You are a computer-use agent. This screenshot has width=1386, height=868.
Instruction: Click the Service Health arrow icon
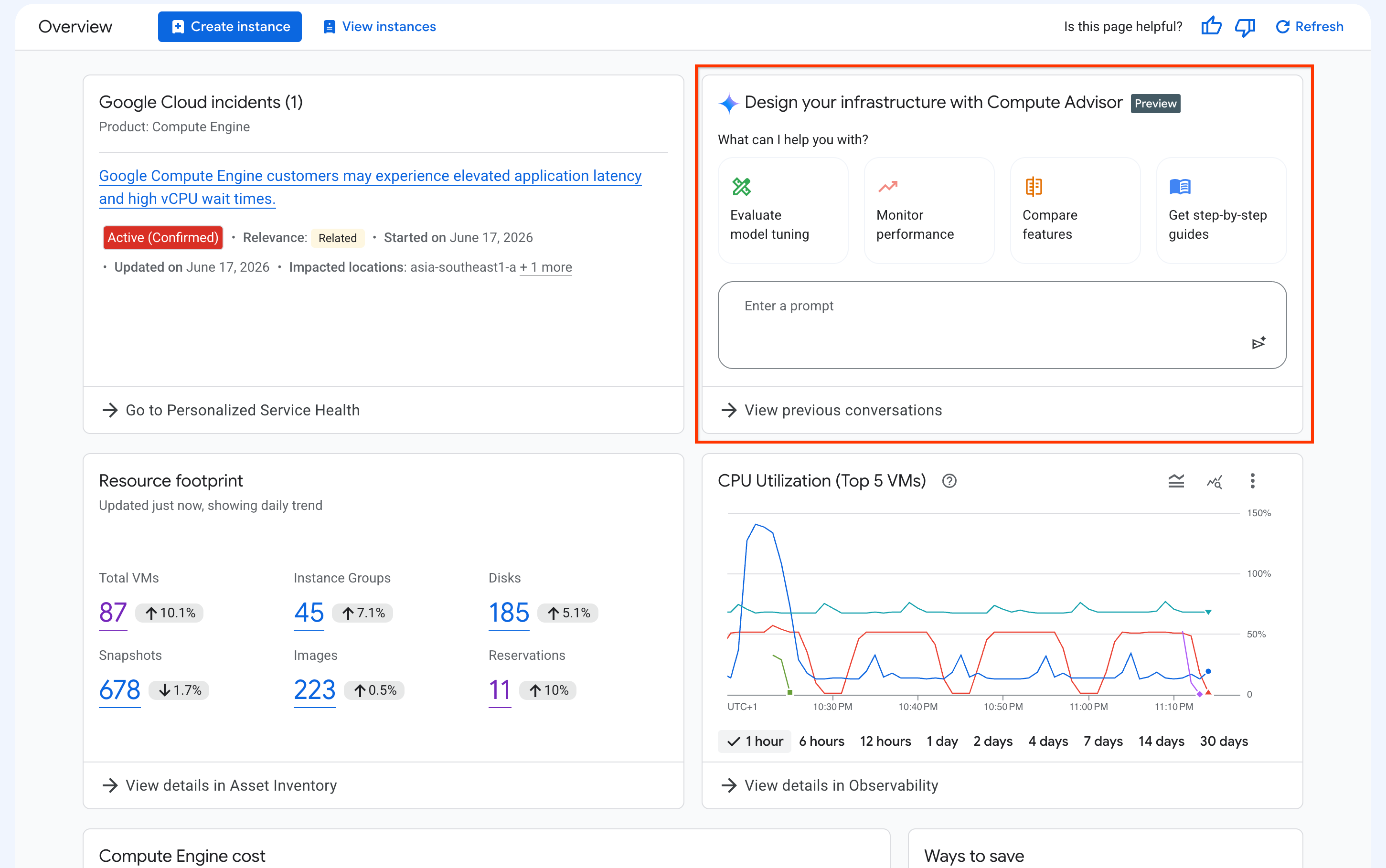tap(110, 410)
